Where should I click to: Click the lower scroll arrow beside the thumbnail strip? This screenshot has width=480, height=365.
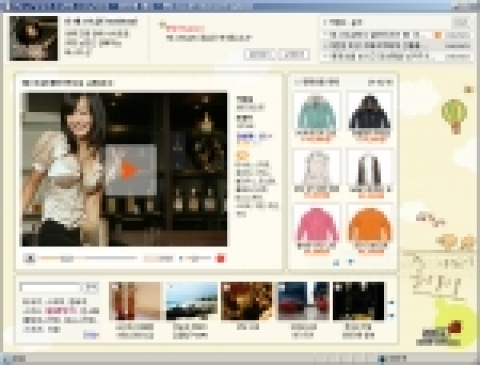(x=391, y=315)
